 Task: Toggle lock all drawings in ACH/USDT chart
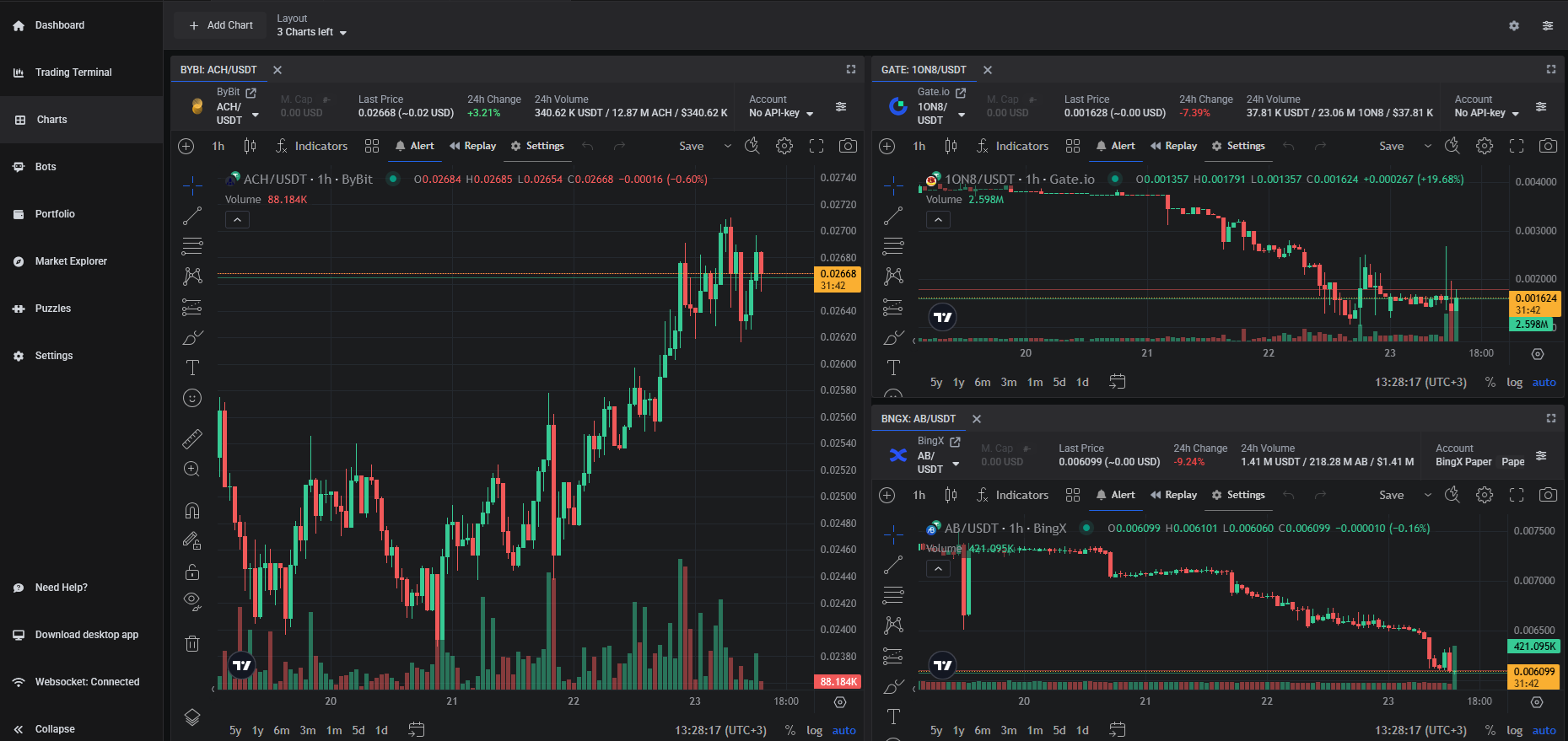[192, 572]
